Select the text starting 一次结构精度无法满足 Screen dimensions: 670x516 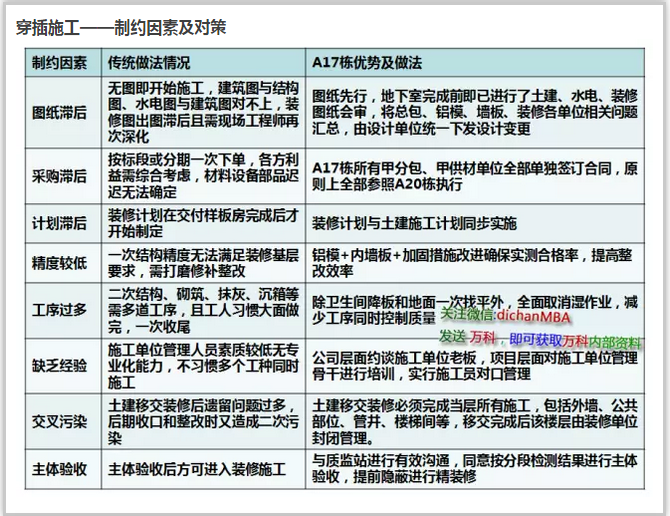pyautogui.click(x=203, y=263)
